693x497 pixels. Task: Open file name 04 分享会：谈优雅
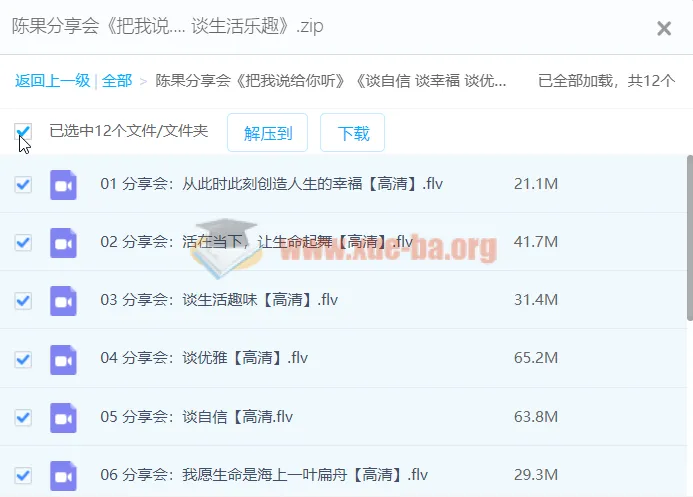coord(204,359)
